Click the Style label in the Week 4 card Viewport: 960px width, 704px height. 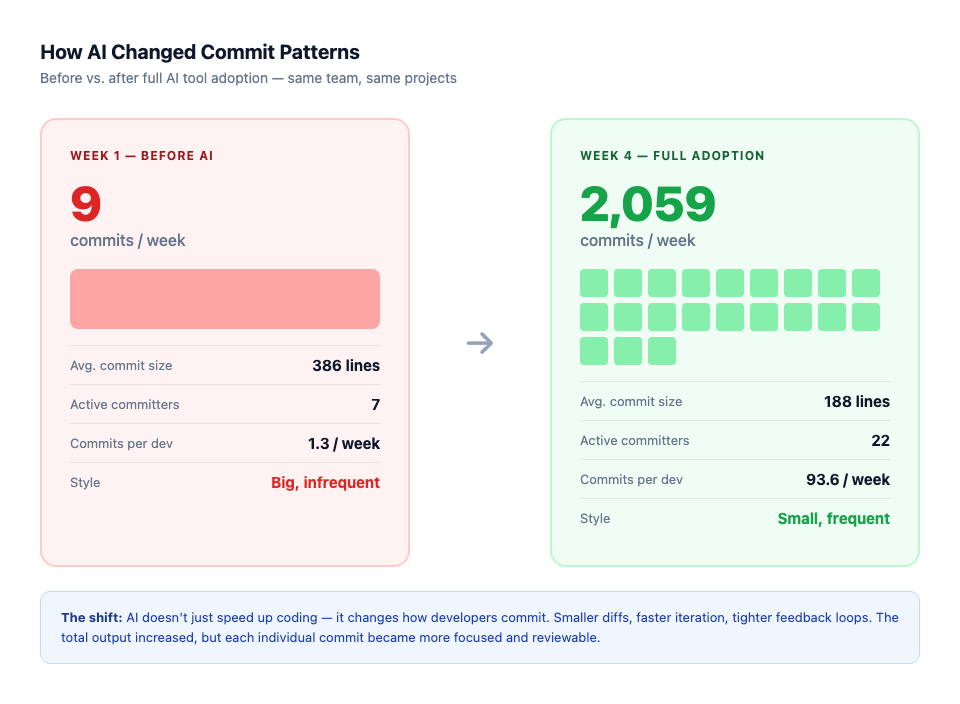point(595,519)
